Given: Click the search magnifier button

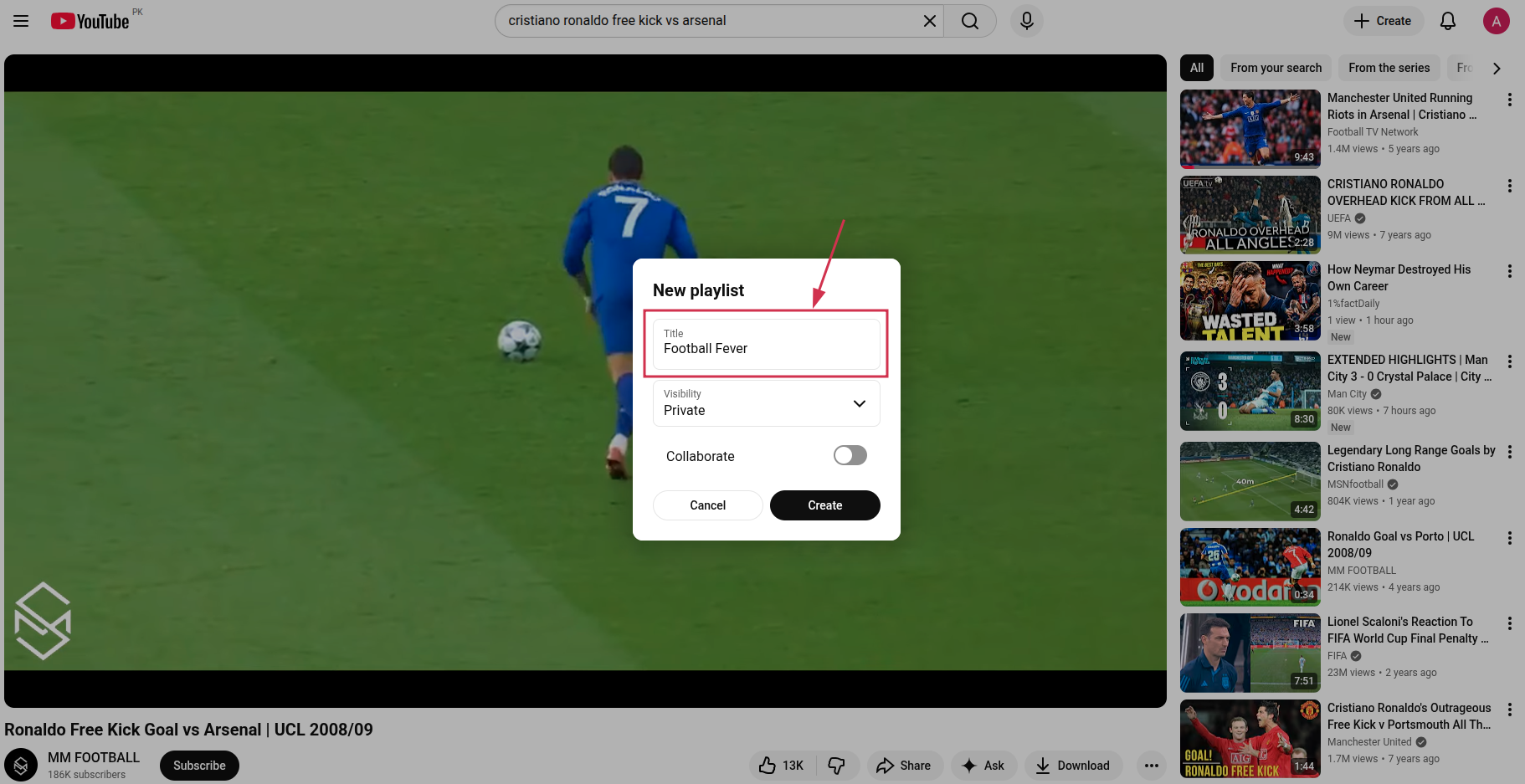Looking at the screenshot, I should click(970, 21).
